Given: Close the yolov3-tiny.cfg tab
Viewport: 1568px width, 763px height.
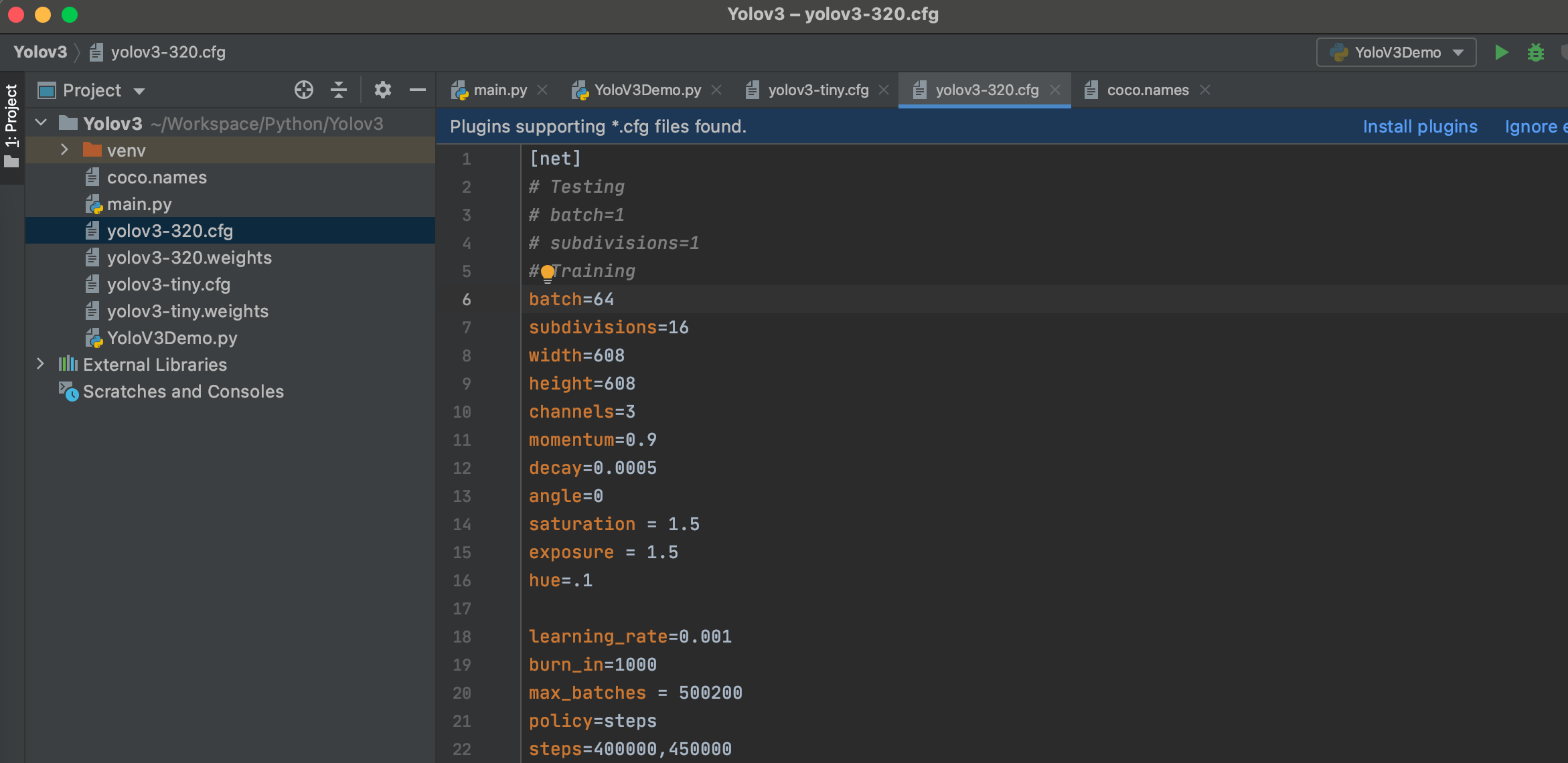Looking at the screenshot, I should click(x=884, y=90).
